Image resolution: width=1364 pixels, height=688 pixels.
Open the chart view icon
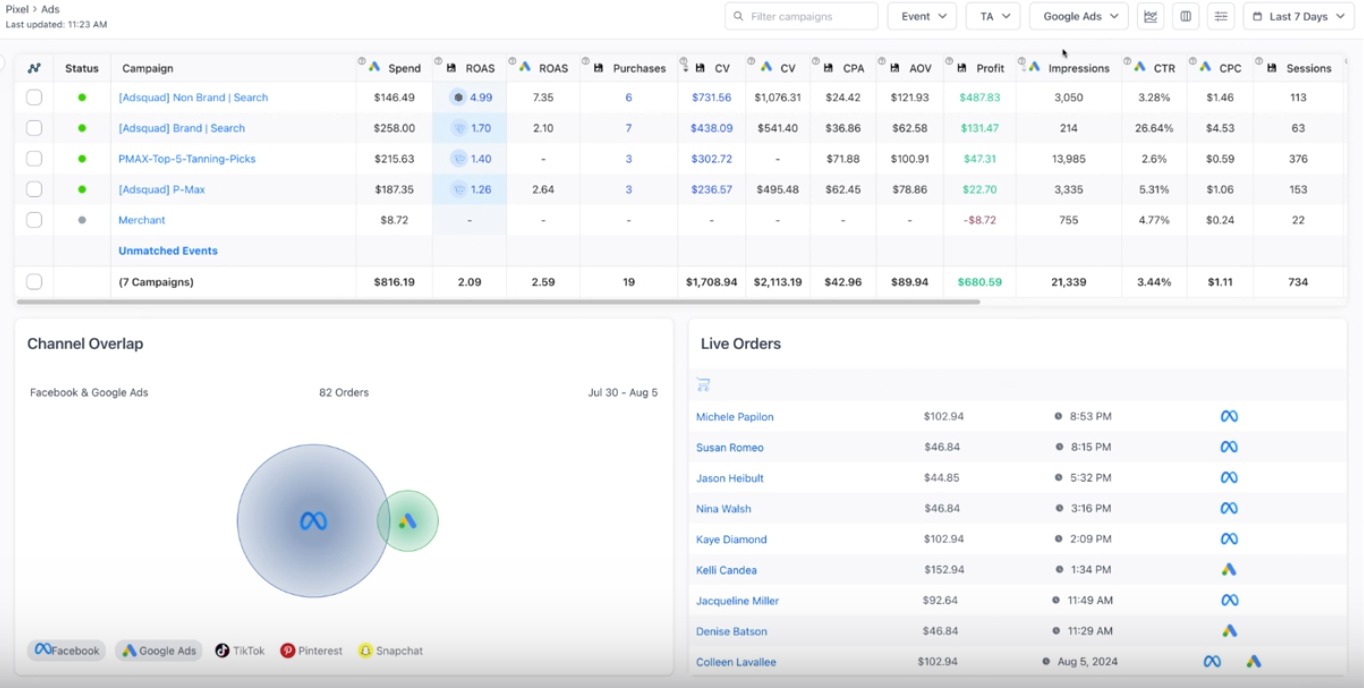[x=1151, y=16]
